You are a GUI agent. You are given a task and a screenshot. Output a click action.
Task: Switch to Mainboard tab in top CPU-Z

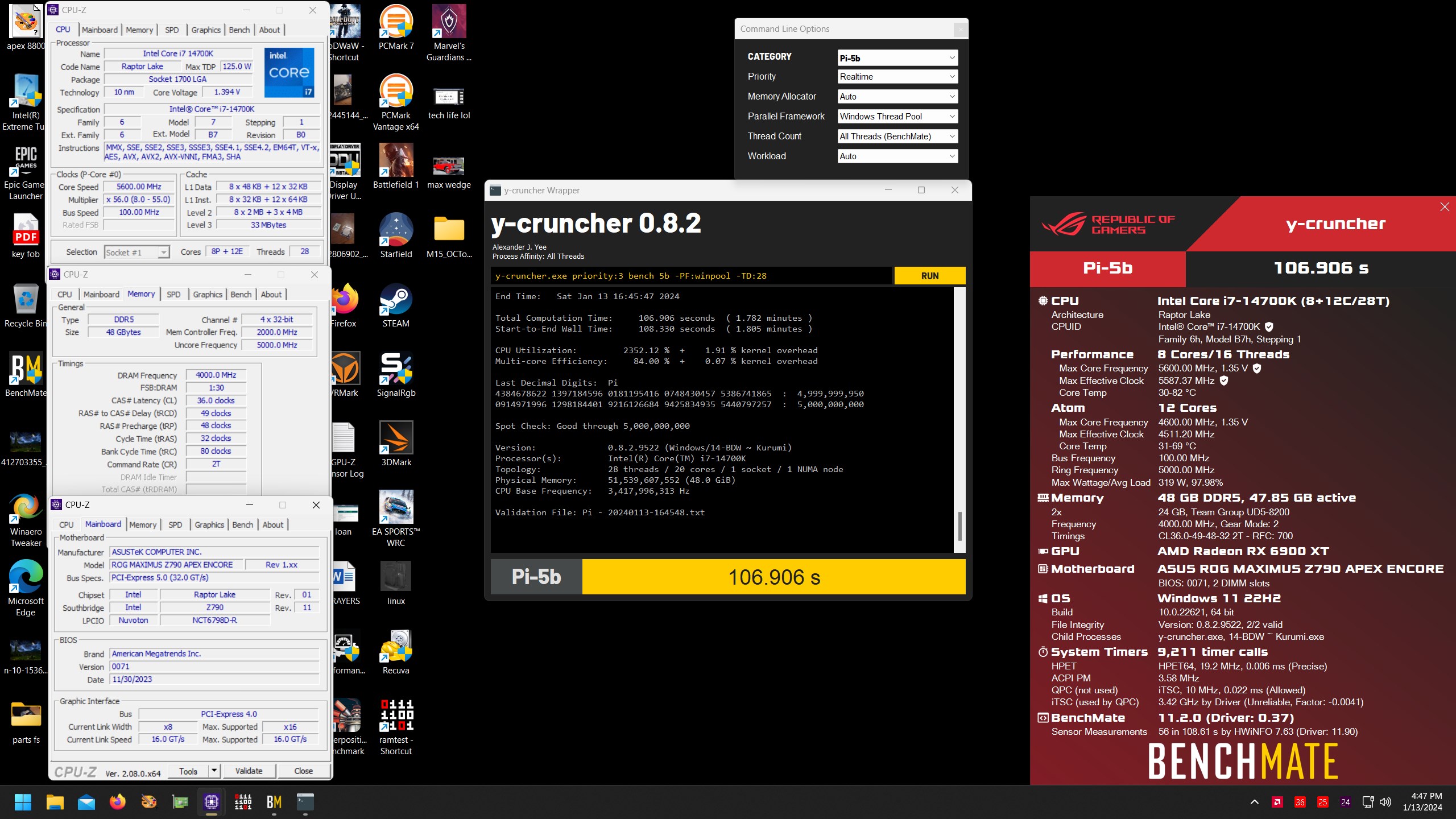pyautogui.click(x=100, y=30)
